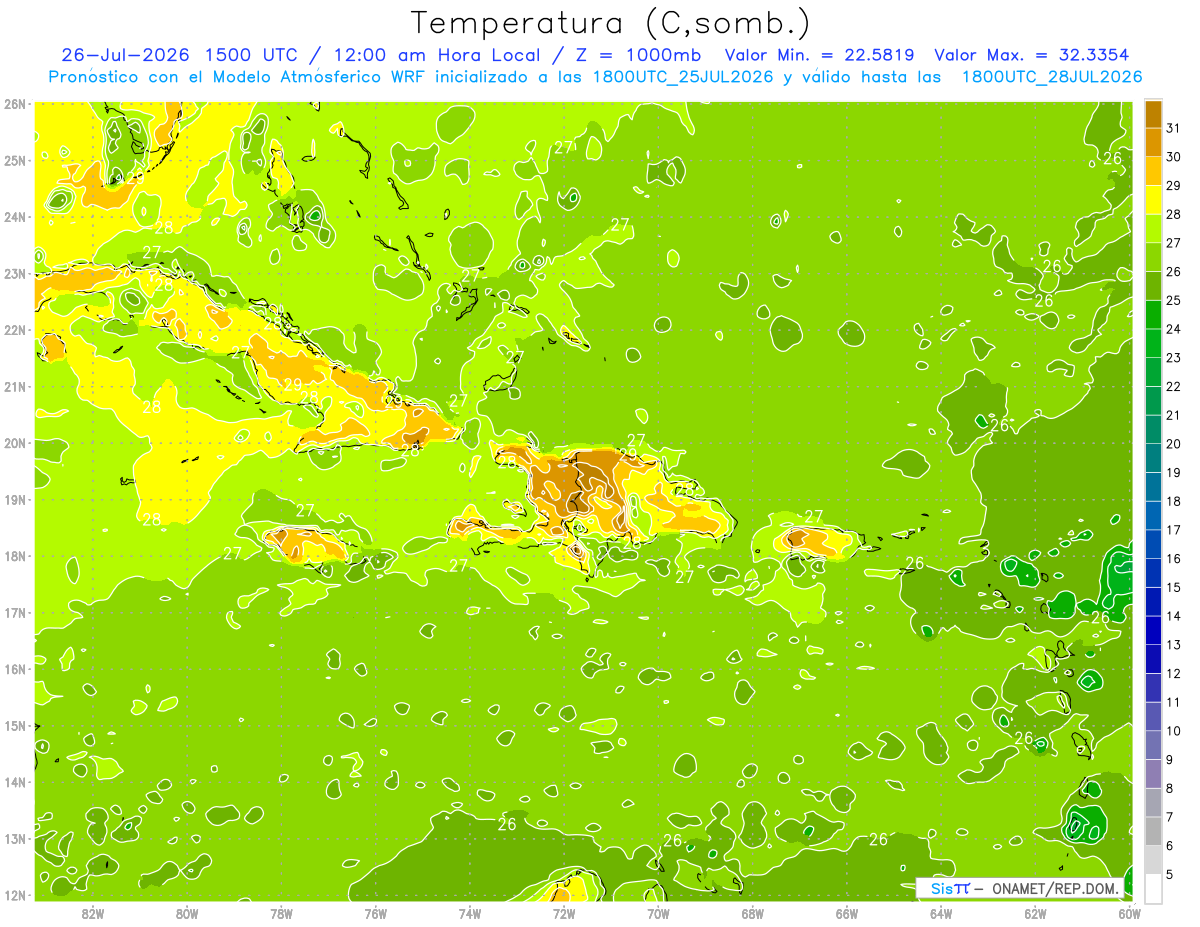Click the "Valor Min. = 22.5819" value
This screenshot has width=1200, height=927.
[819, 55]
